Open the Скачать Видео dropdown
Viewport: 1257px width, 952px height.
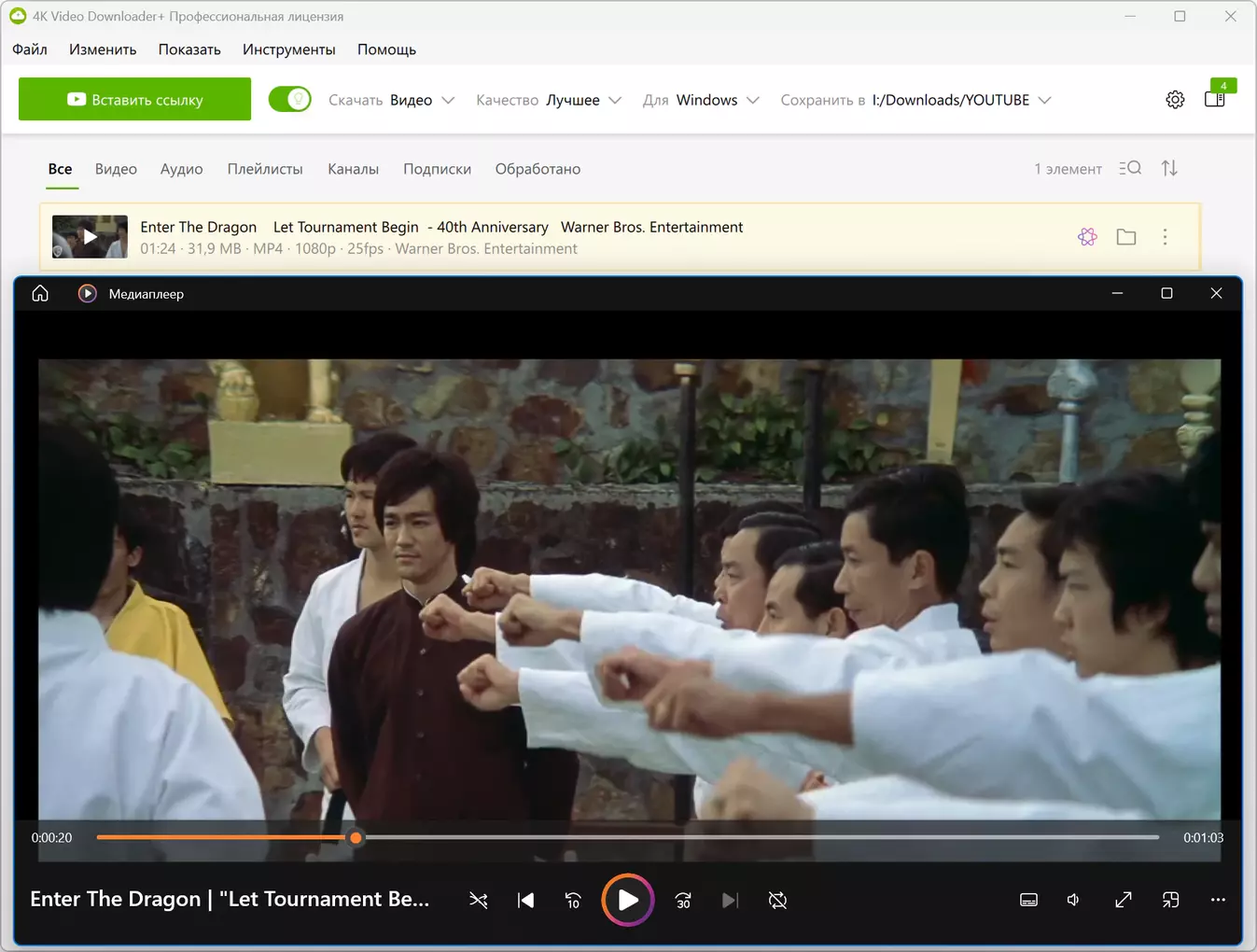[x=392, y=100]
